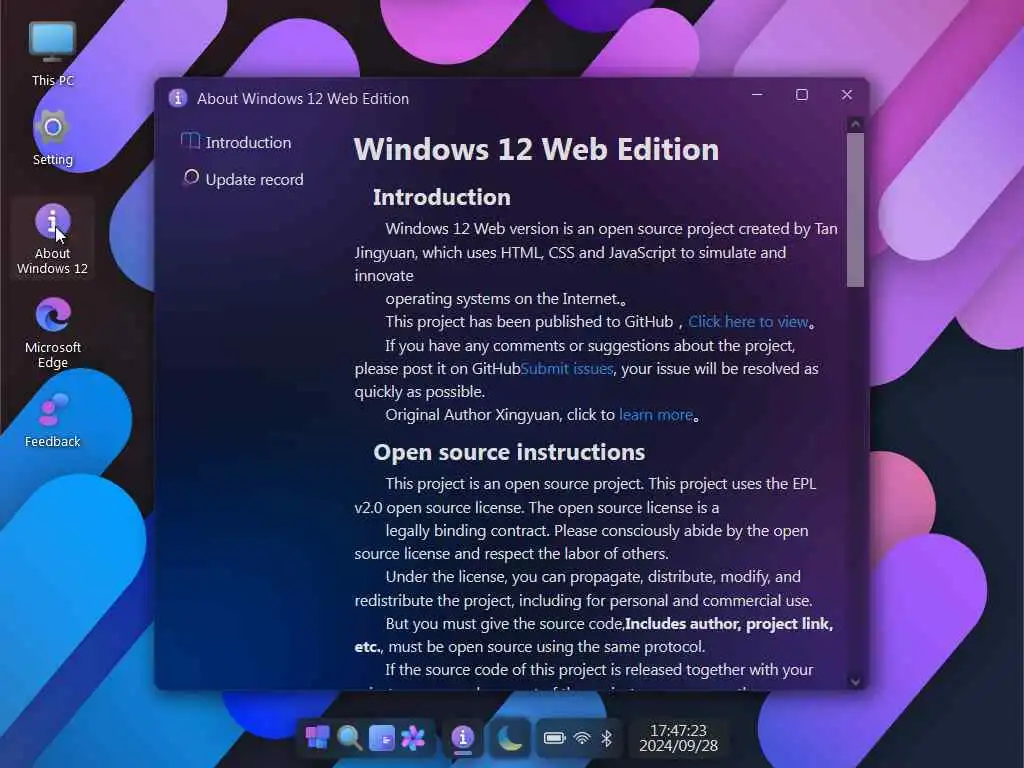The width and height of the screenshot is (1024, 768).
Task: Click the Wi-Fi icon in the tray
Action: coord(581,738)
